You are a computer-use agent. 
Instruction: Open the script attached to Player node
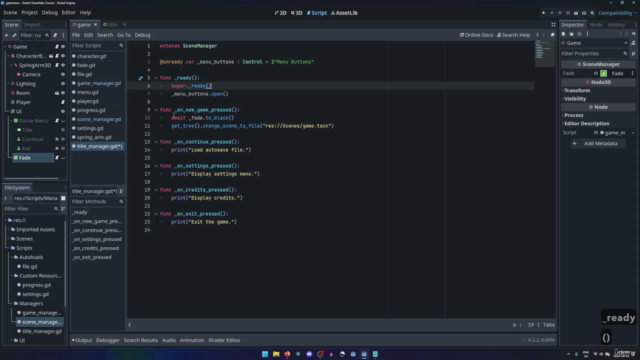tap(63, 102)
